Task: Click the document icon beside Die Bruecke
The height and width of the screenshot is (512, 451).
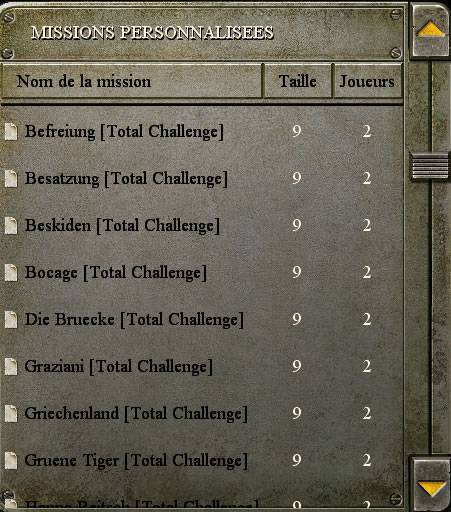Action: [x=11, y=319]
